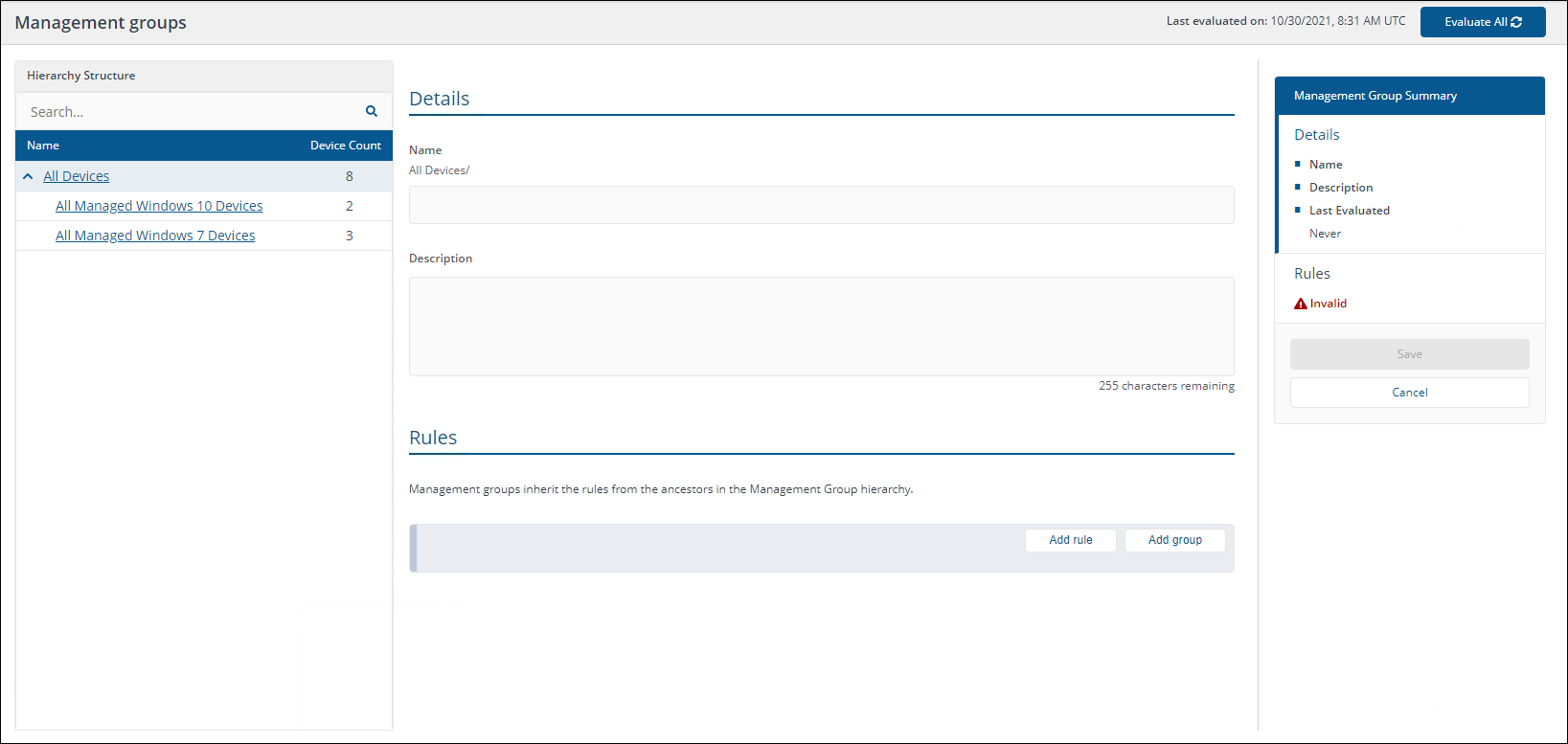Click the Evaluate All button

pos(1482,22)
